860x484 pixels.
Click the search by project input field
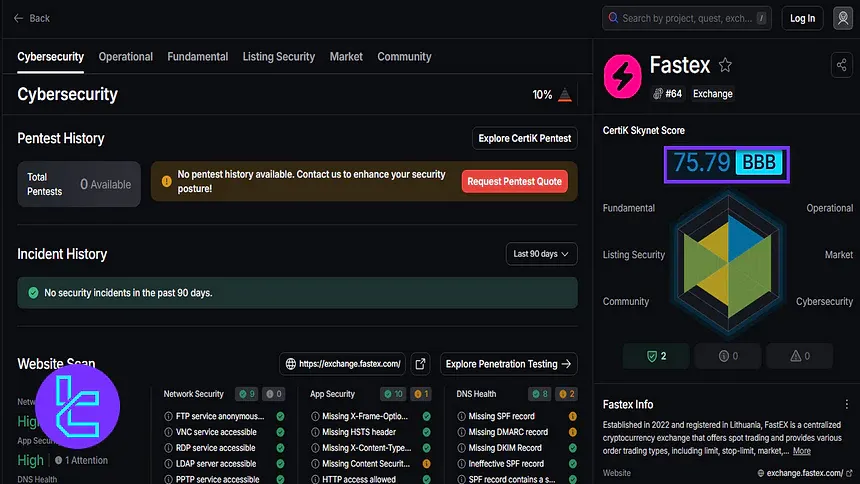point(686,18)
